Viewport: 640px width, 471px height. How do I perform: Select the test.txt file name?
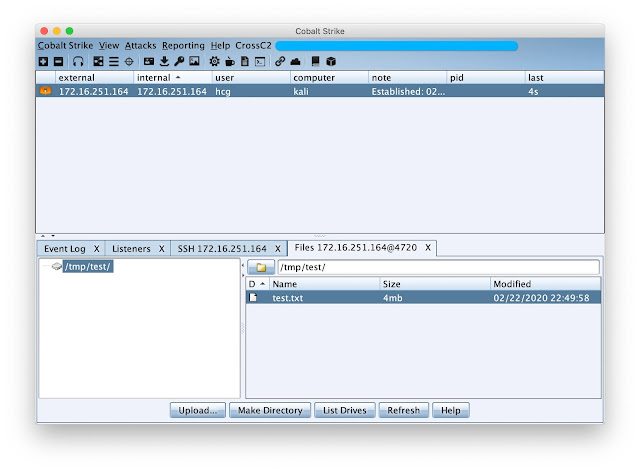[x=288, y=298]
